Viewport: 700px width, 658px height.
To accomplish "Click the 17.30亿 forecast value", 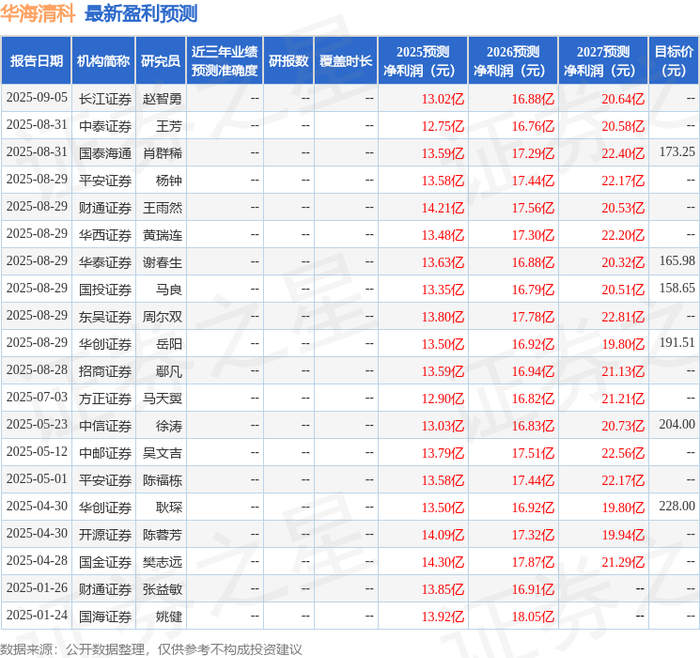I will 533,235.
